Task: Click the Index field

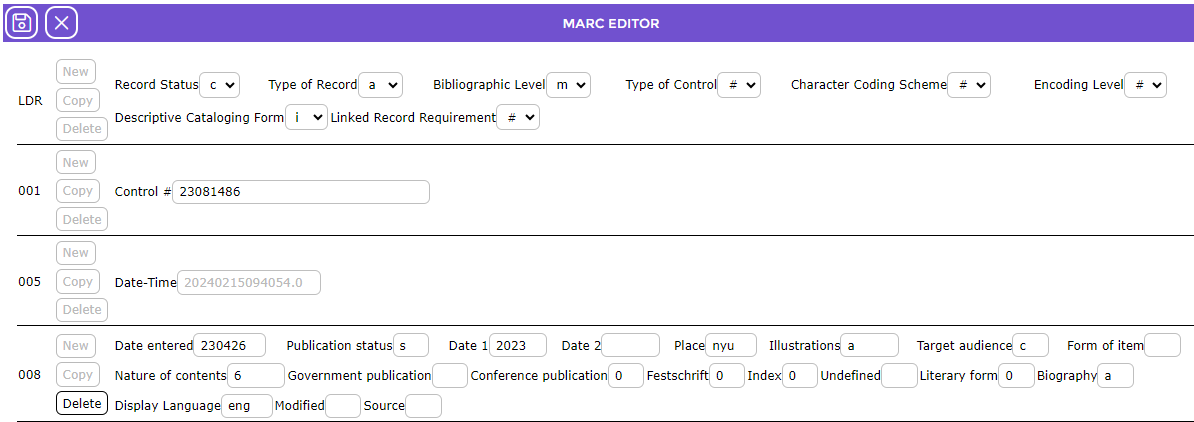Action: [800, 376]
